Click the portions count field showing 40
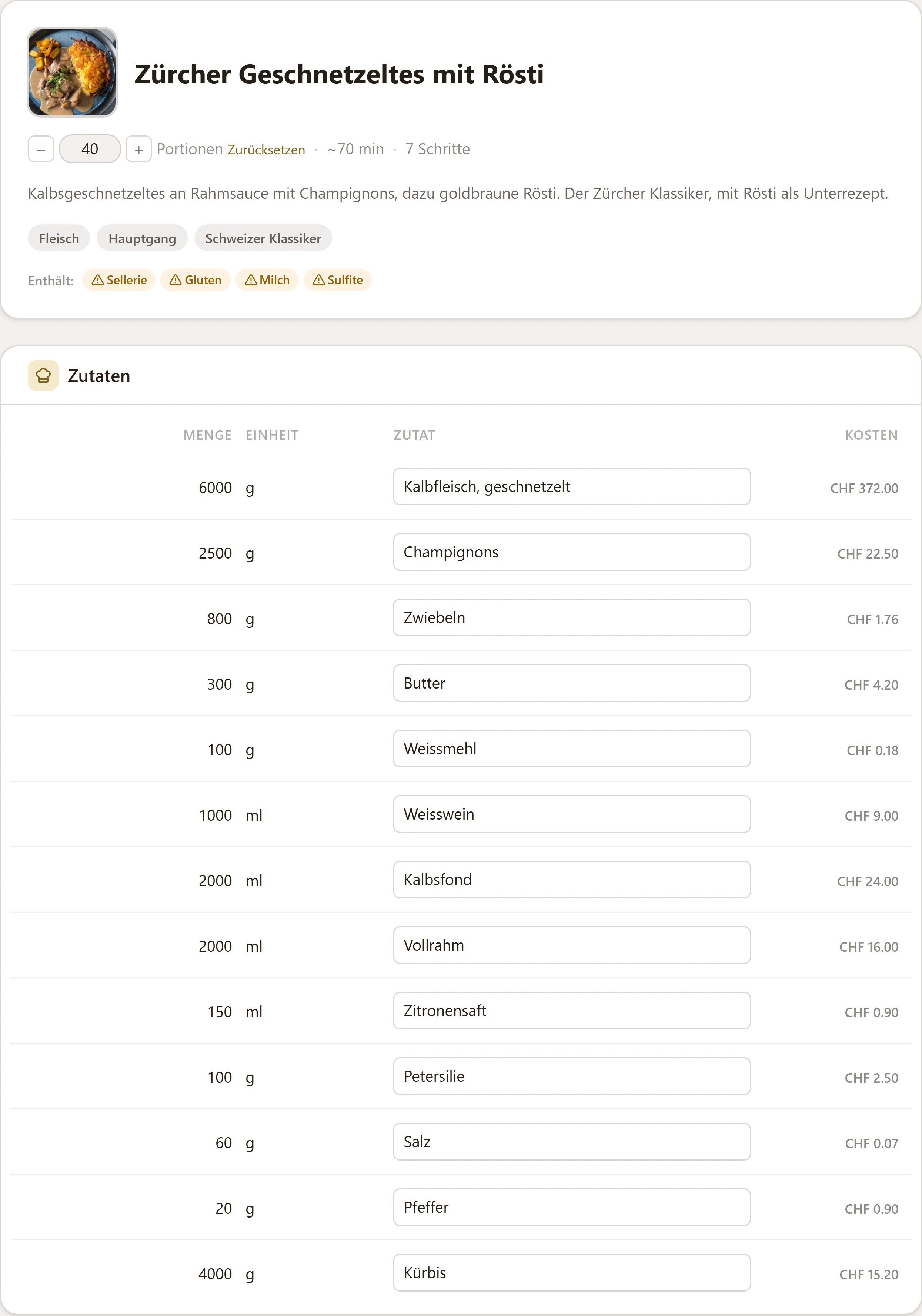The width and height of the screenshot is (922, 1316). coord(90,149)
